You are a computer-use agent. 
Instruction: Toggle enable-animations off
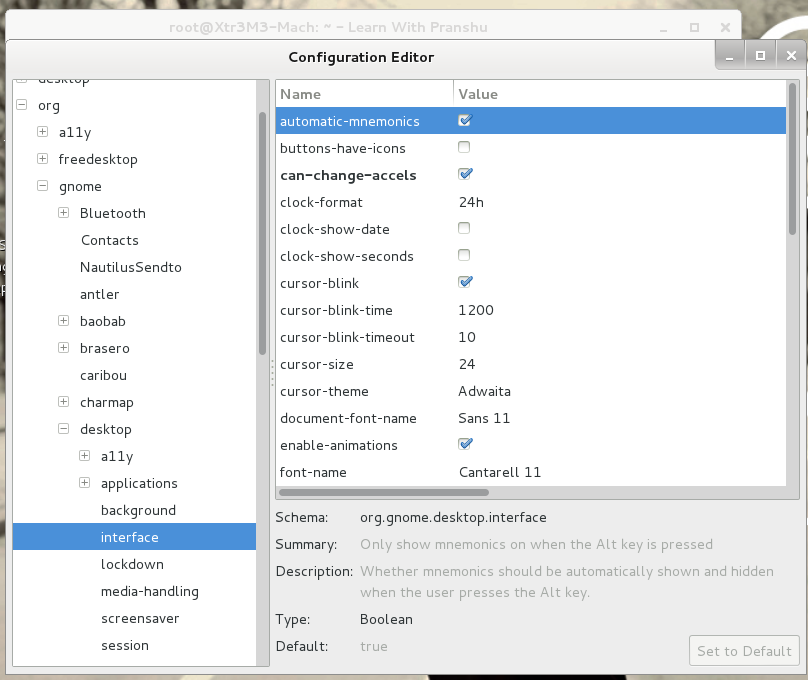(x=464, y=443)
